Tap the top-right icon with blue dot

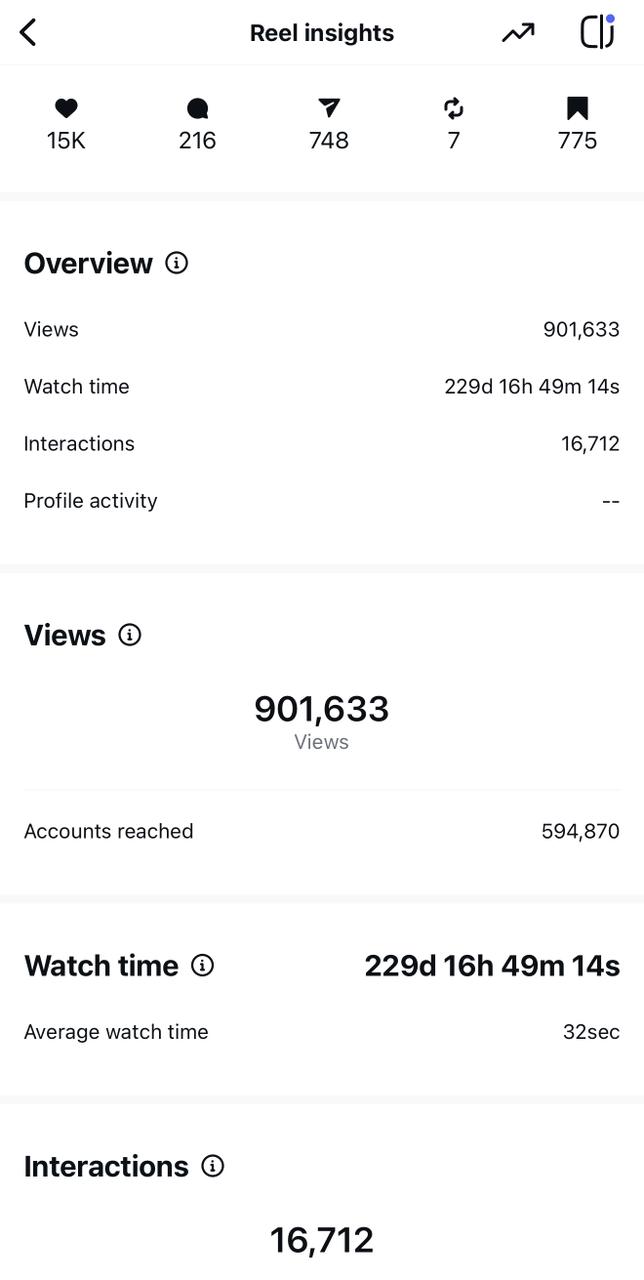(598, 32)
